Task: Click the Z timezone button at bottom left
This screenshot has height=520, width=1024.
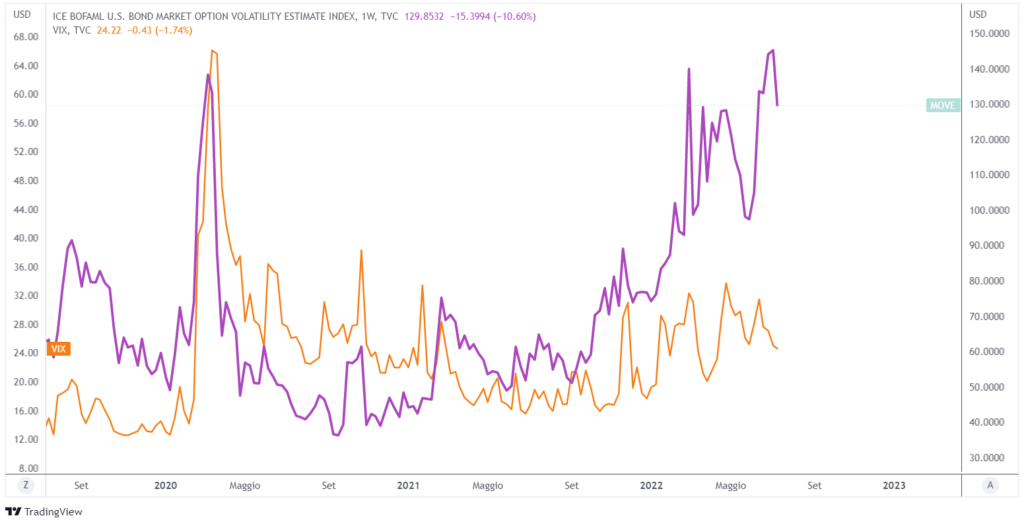Action: (26, 485)
